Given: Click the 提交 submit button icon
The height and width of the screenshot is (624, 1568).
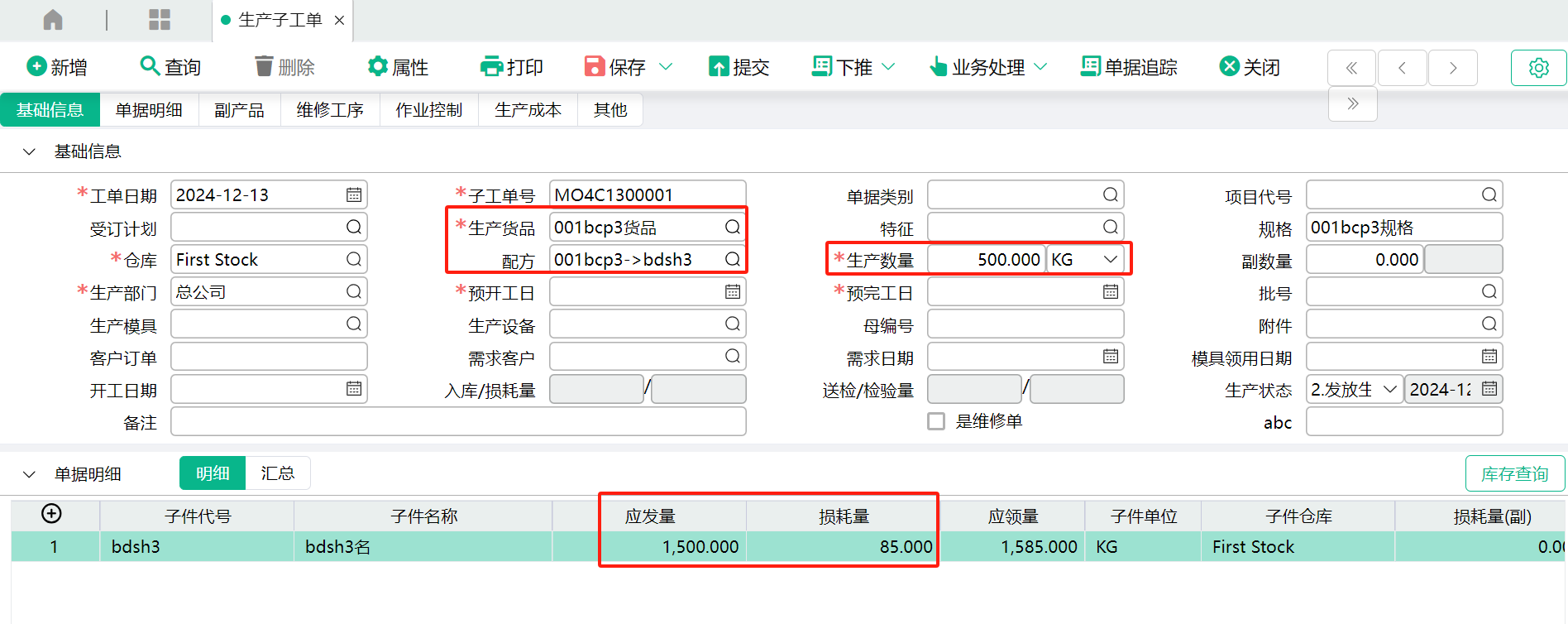Looking at the screenshot, I should click(x=719, y=66).
